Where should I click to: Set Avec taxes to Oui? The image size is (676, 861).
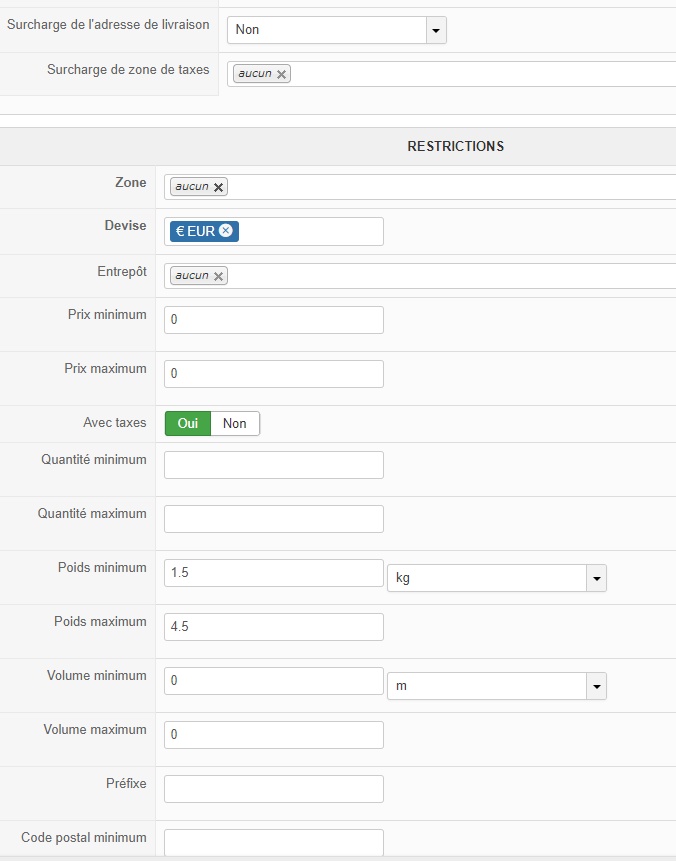click(188, 423)
